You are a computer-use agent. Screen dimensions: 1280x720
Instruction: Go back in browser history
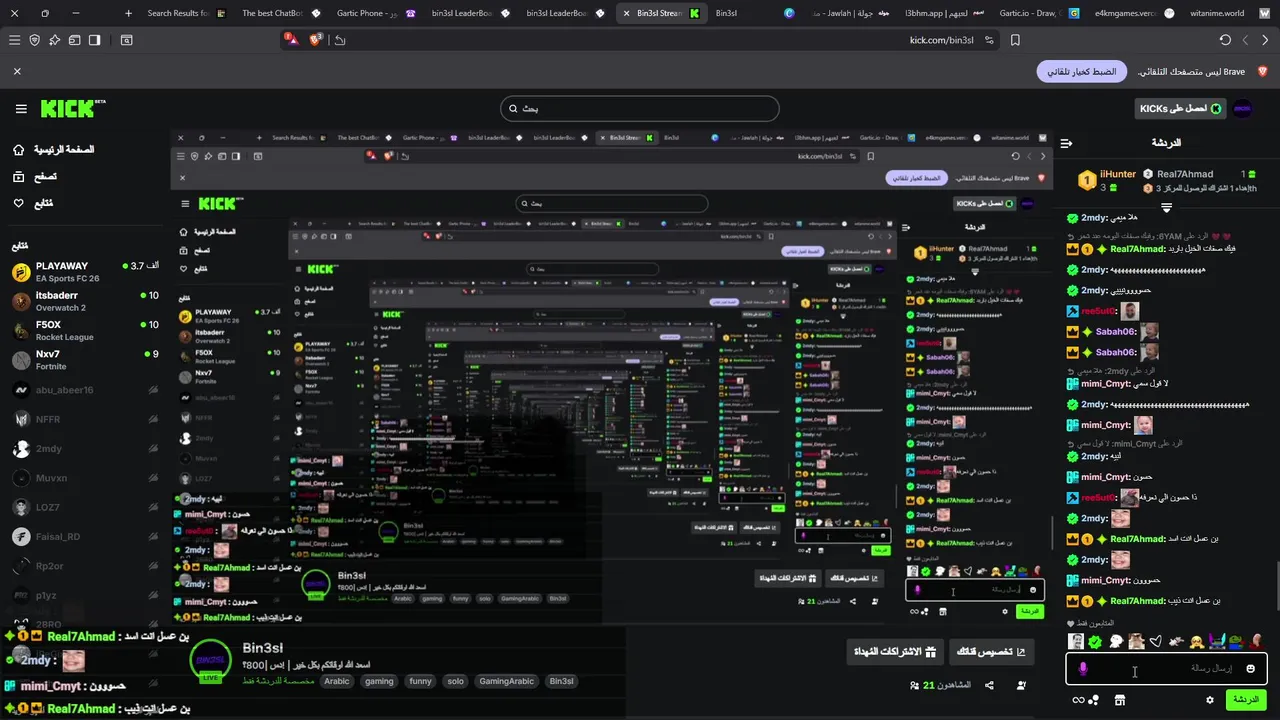tap(1265, 40)
